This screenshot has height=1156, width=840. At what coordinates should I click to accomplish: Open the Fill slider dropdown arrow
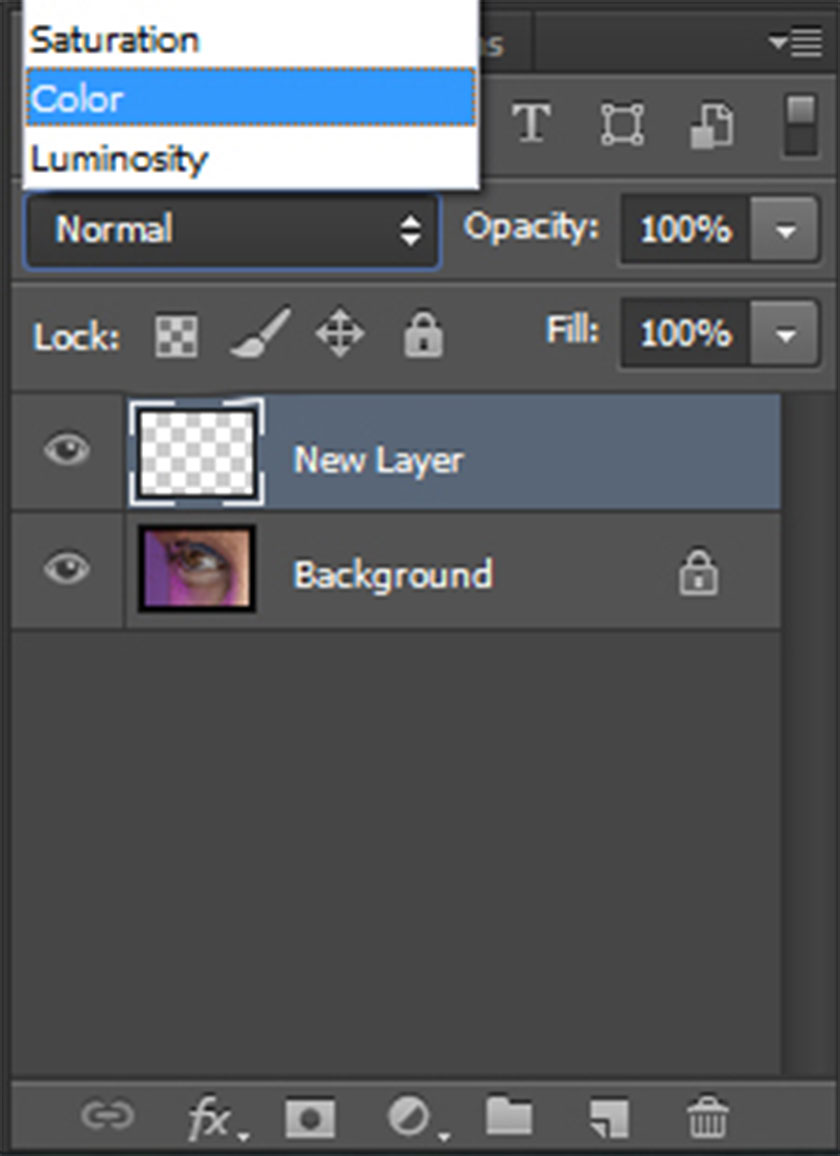coord(785,333)
